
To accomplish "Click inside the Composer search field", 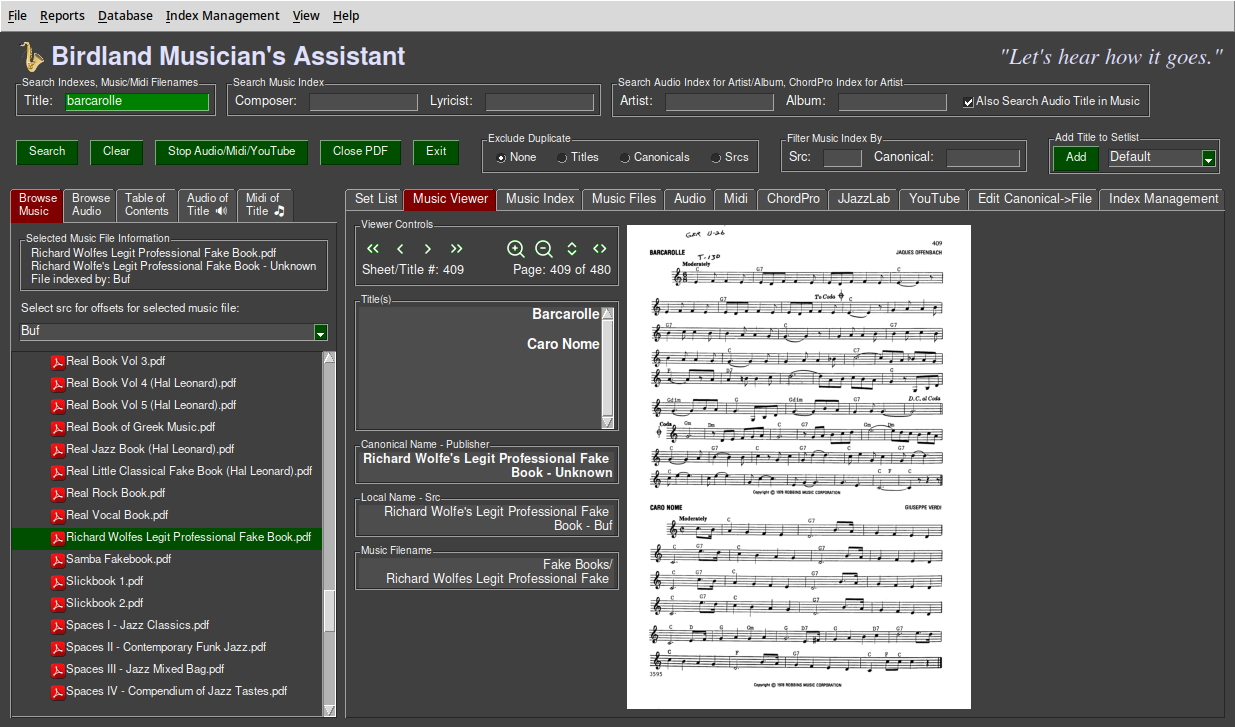I will pos(363,100).
